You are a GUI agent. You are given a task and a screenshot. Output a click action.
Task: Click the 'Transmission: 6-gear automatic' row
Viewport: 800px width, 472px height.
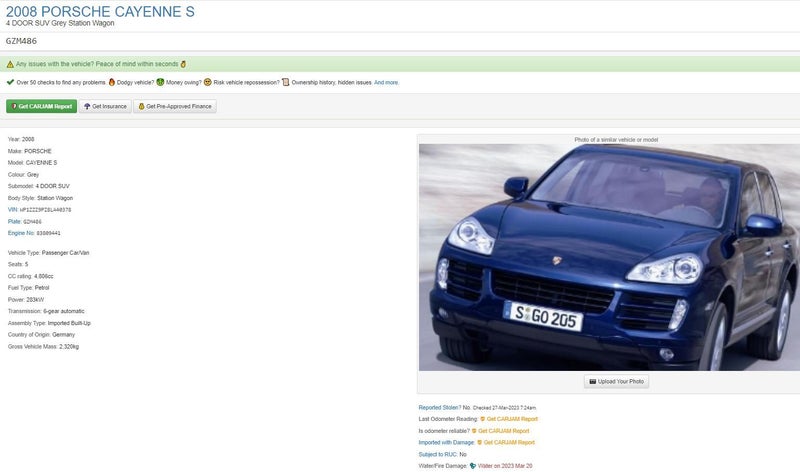point(46,311)
